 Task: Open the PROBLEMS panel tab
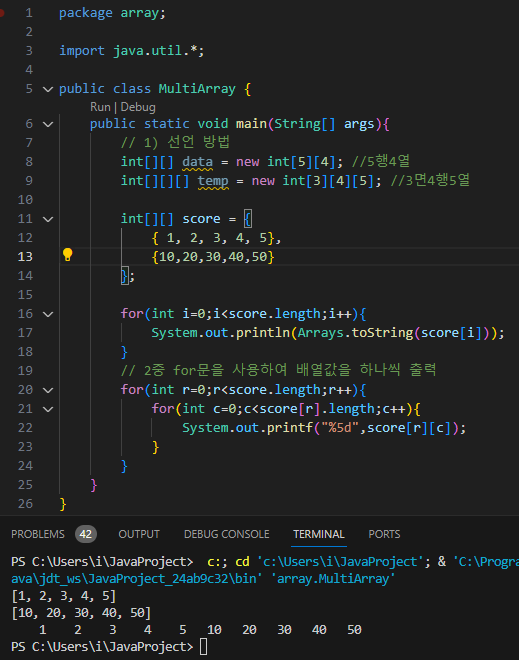tap(38, 534)
